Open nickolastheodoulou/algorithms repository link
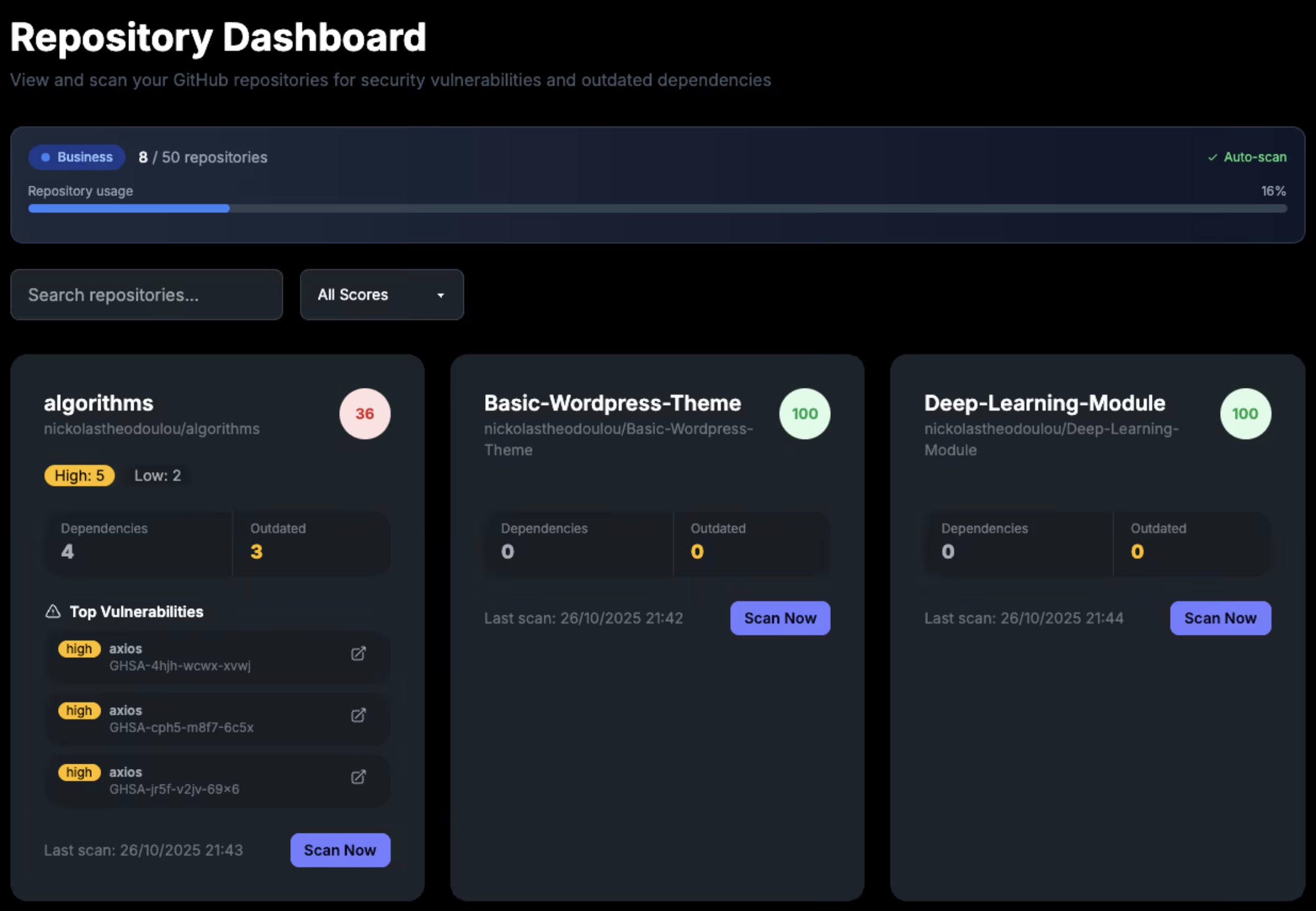 pyautogui.click(x=151, y=428)
